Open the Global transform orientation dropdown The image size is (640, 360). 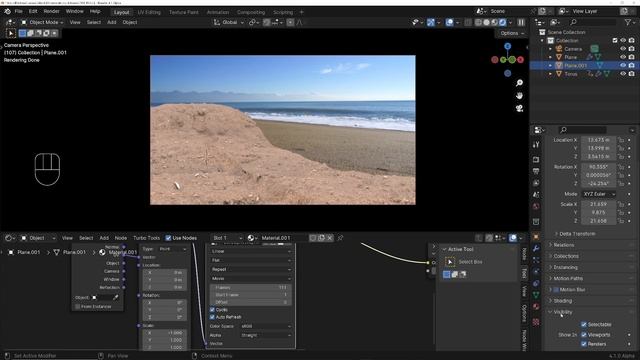(x=229, y=22)
